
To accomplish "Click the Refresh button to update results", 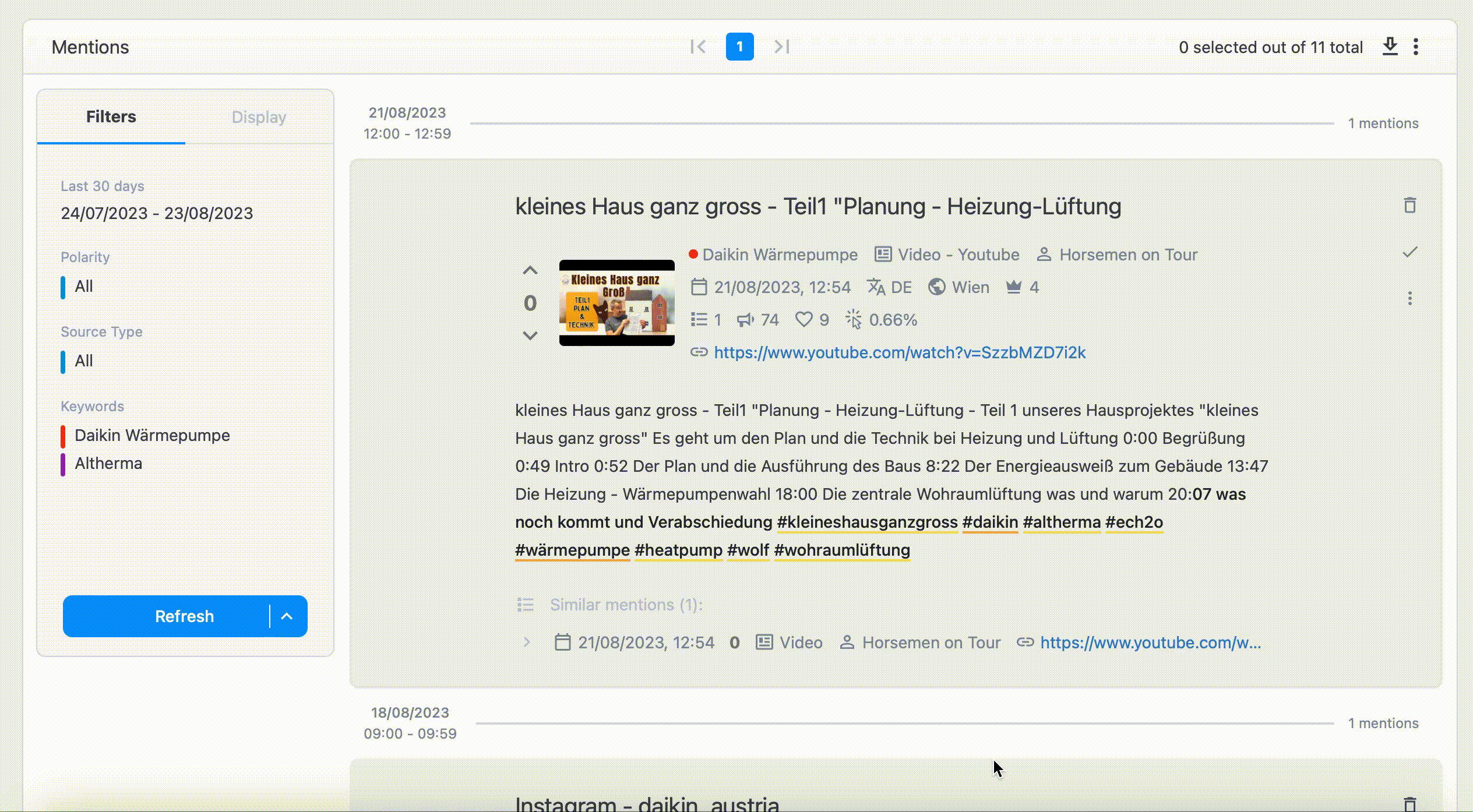I will tap(184, 616).
